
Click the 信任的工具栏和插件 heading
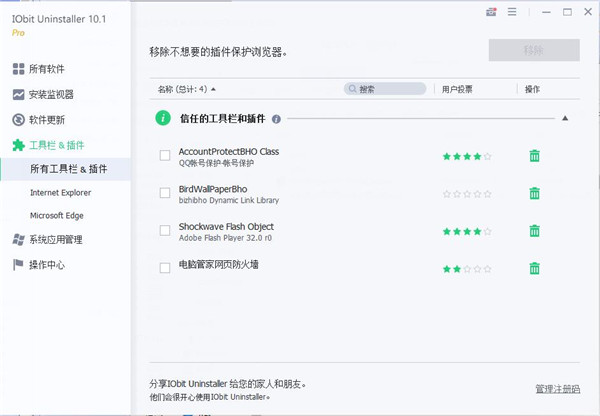[x=223, y=118]
